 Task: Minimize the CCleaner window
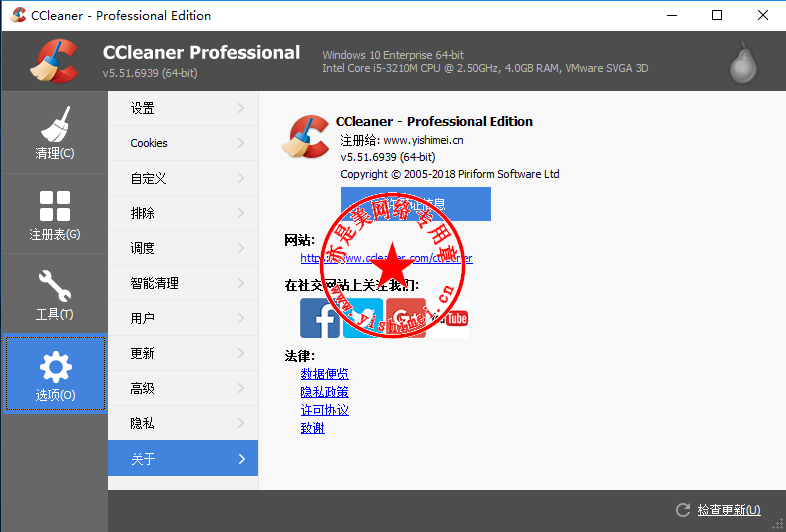672,15
